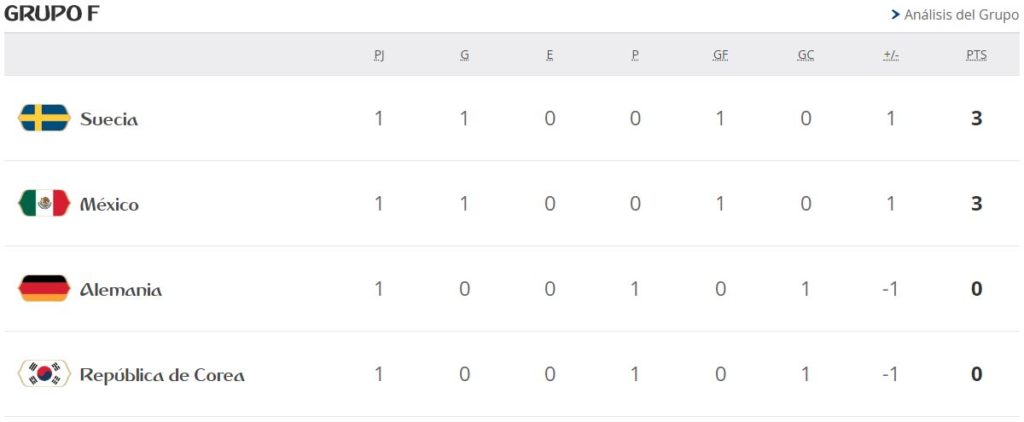Click the Korea Republic flag icon
The image size is (1024, 422).
coord(44,374)
